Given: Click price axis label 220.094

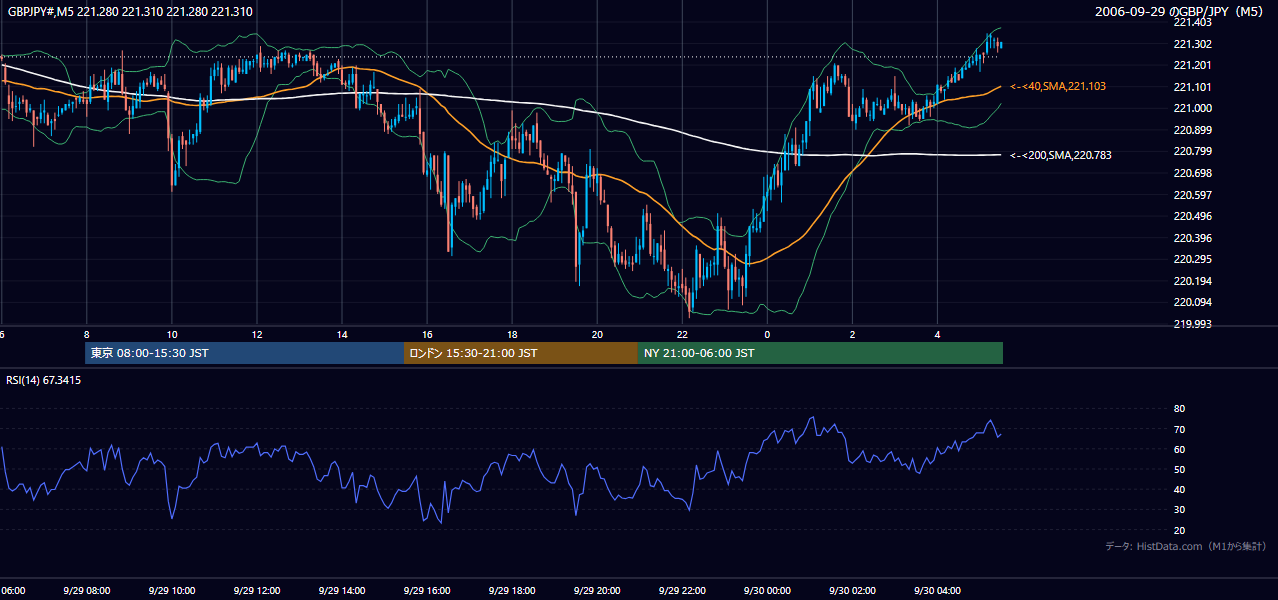Looking at the screenshot, I should click(1192, 302).
